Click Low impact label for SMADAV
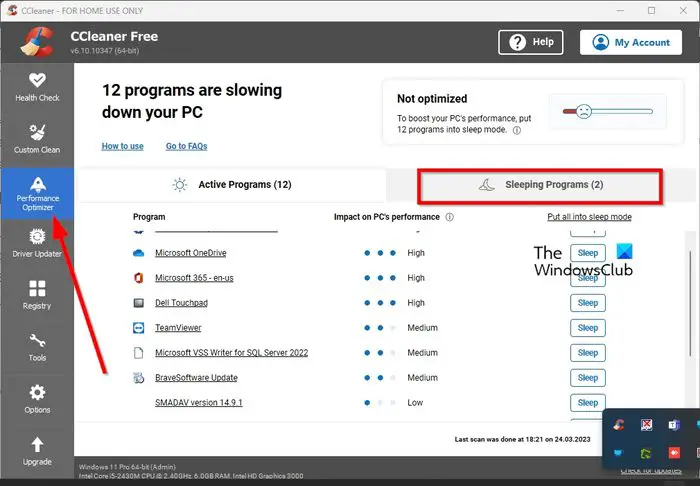 (415, 403)
